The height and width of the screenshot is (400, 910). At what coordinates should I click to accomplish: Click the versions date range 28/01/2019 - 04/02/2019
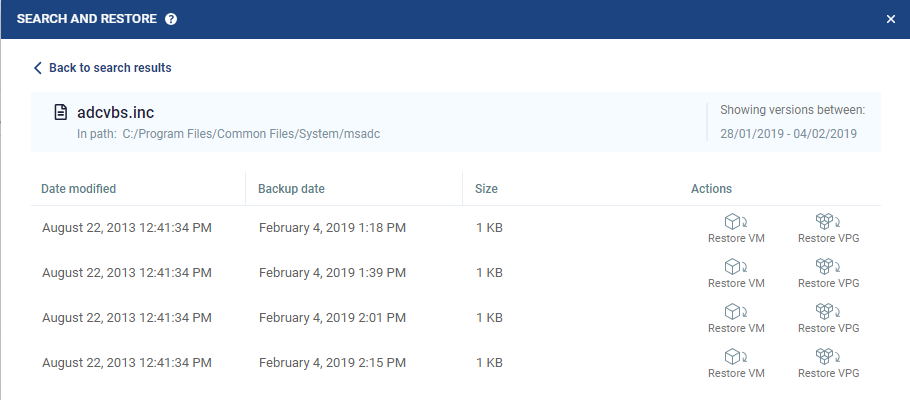[793, 133]
